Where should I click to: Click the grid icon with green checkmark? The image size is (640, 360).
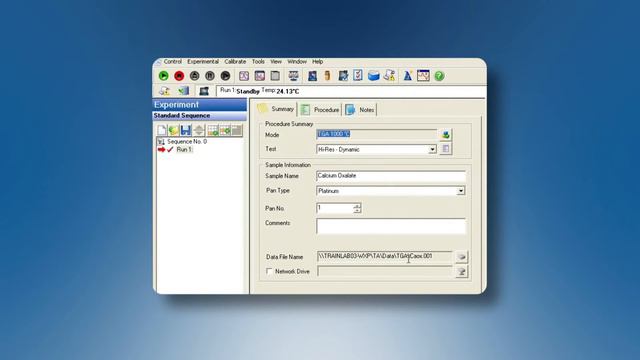tap(225, 130)
